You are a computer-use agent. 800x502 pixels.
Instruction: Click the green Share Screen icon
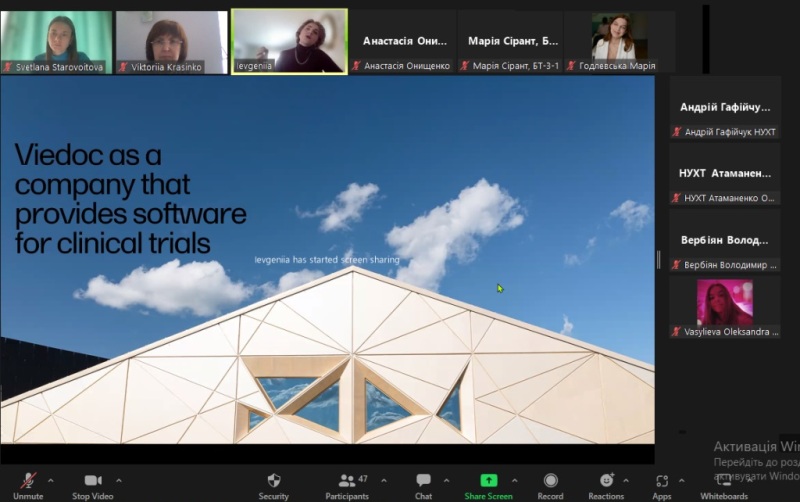click(488, 481)
